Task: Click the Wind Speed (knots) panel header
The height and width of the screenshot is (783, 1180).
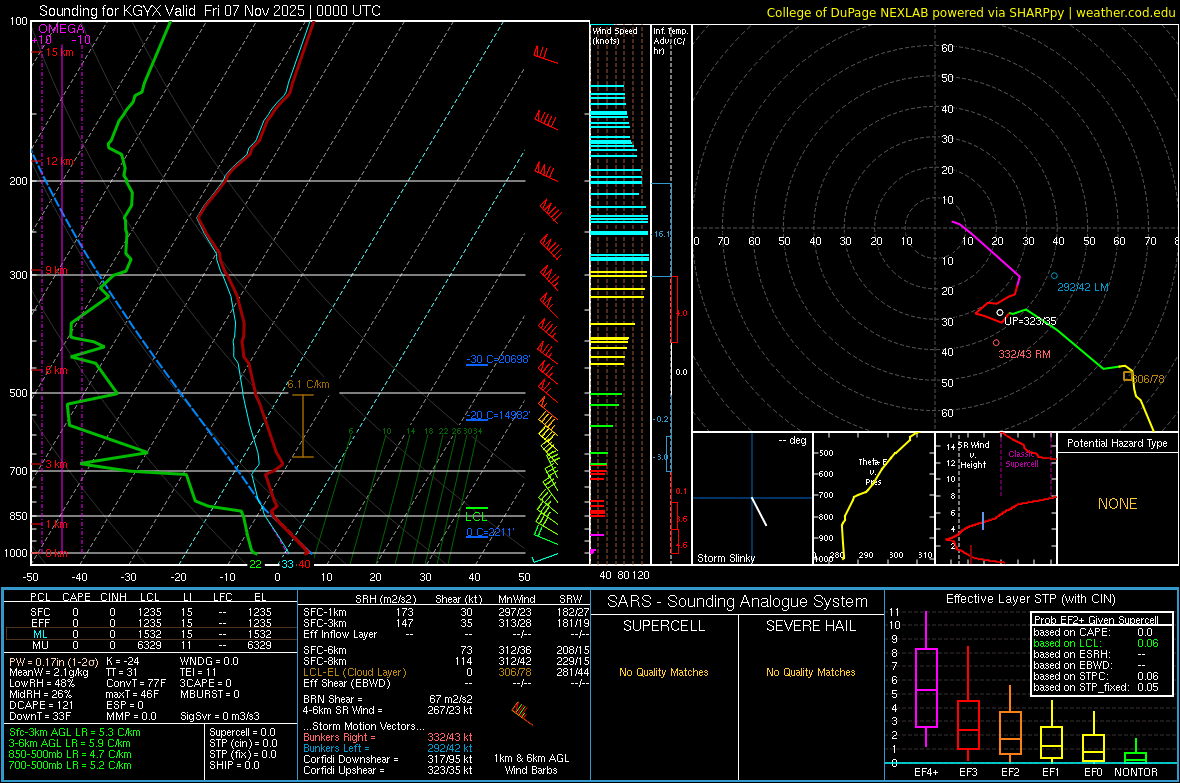Action: point(615,35)
